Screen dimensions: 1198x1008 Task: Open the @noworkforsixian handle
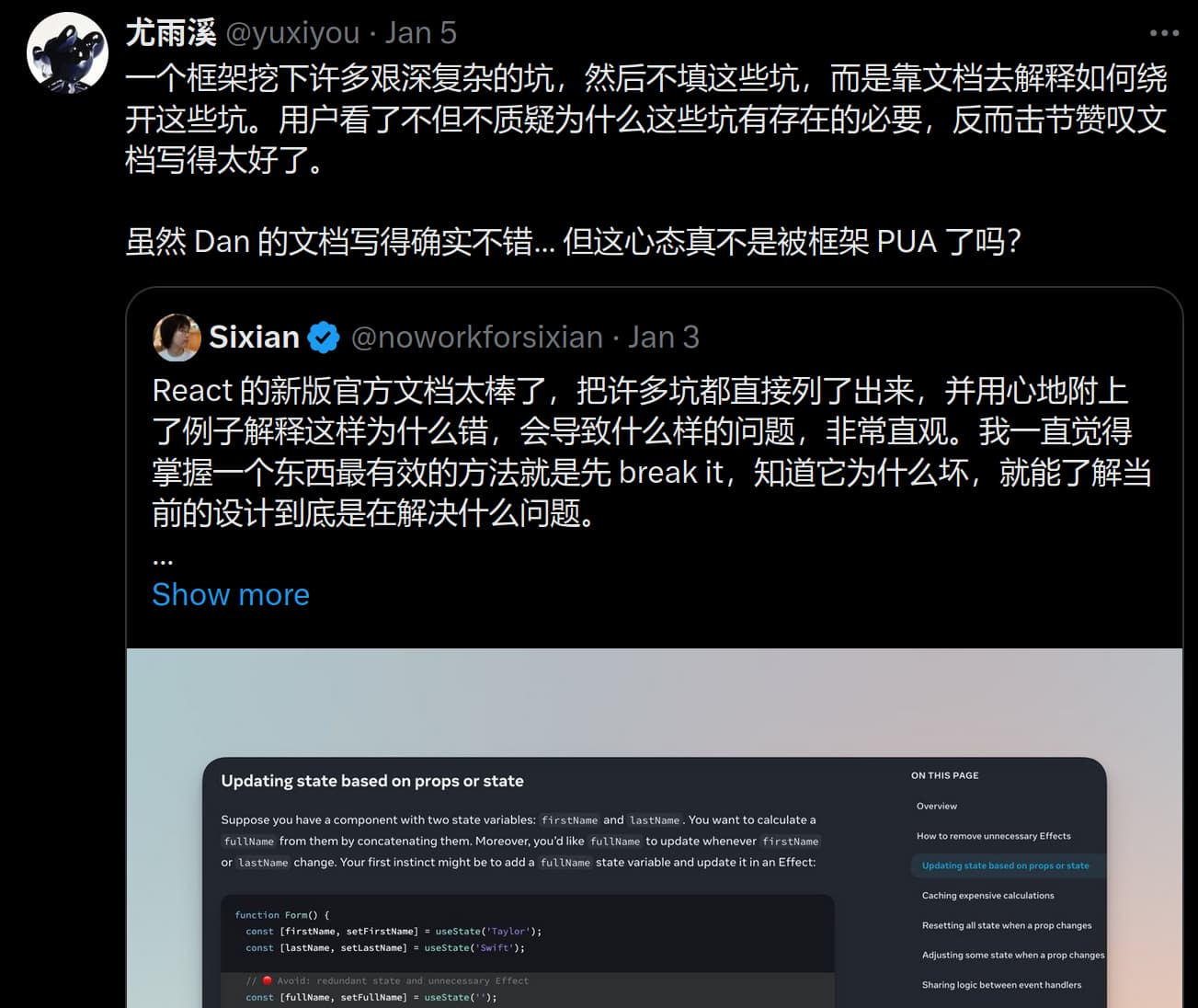tap(476, 338)
